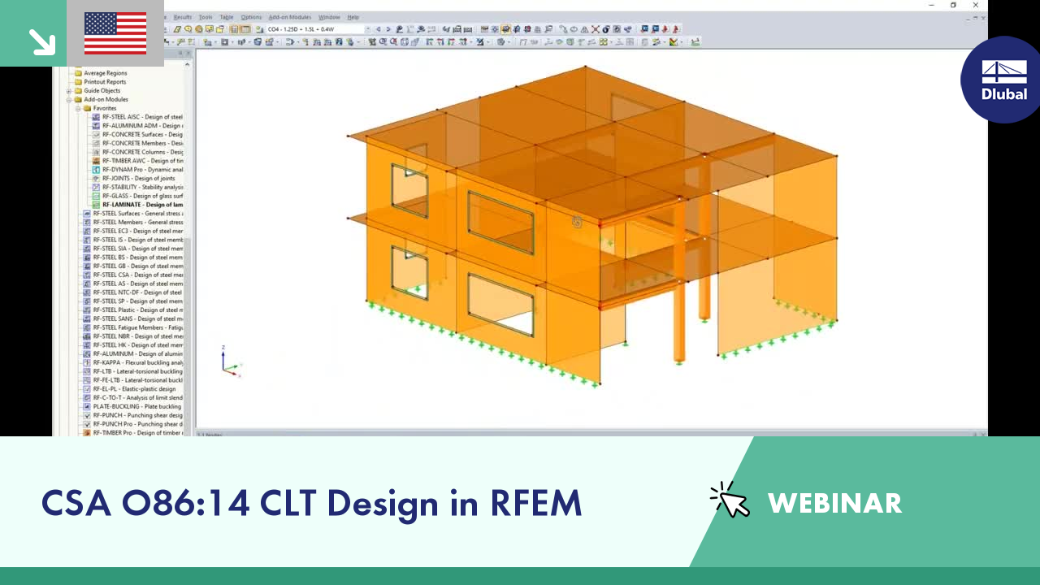Click the red X delete toolbar icon
The image size is (1040, 585).
[x=595, y=29]
